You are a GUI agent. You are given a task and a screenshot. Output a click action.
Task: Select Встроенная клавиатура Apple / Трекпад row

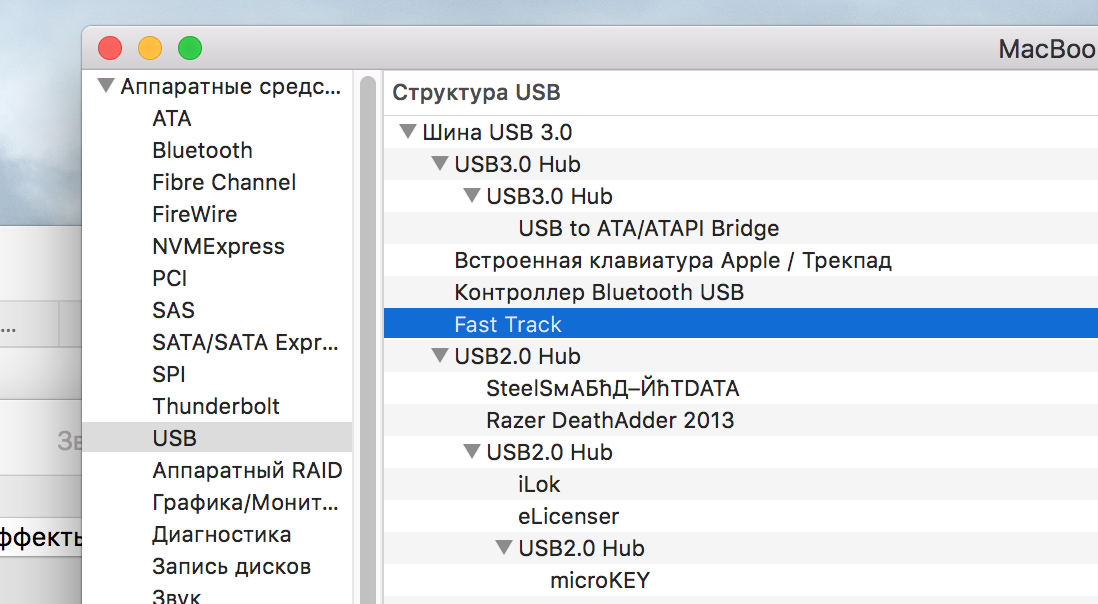(741, 260)
